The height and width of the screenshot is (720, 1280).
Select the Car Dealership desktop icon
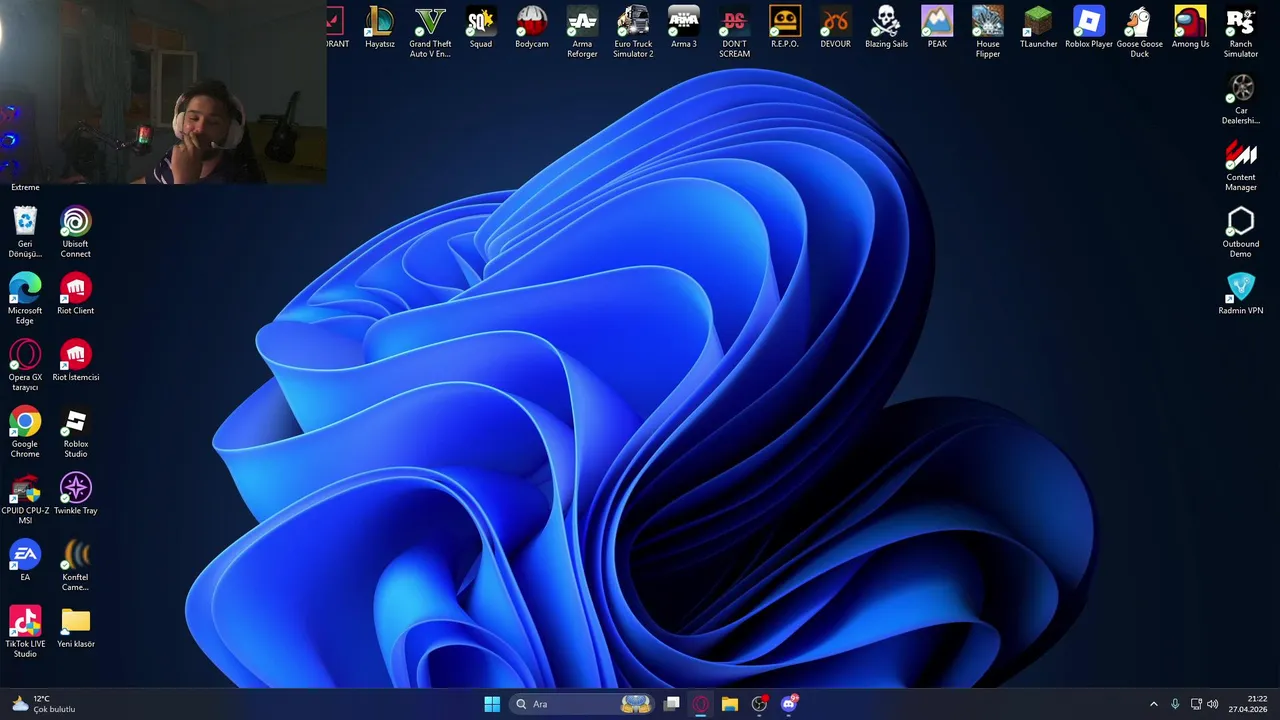1240,99
